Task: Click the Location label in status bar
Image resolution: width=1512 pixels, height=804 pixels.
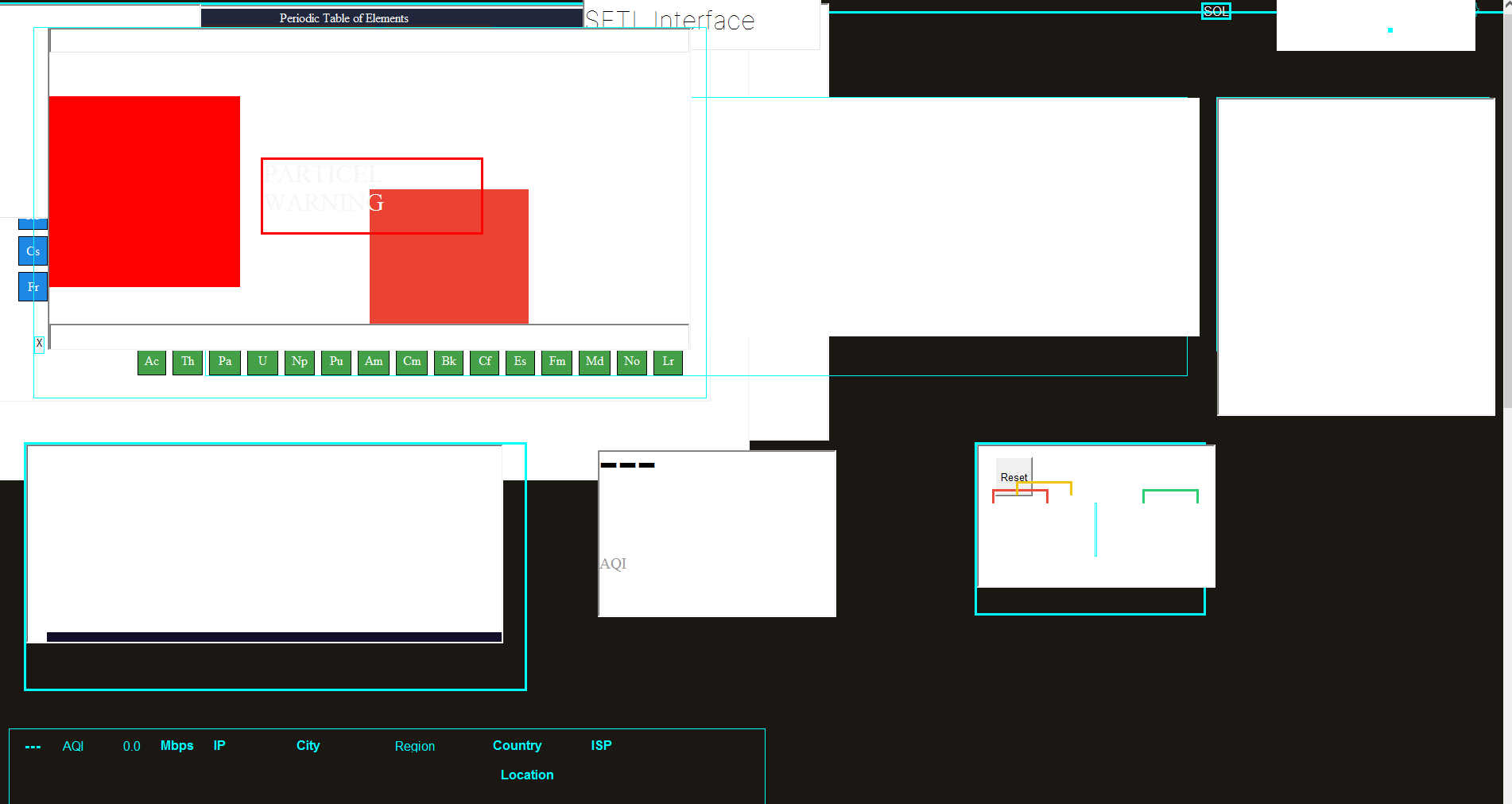Action: pos(527,775)
